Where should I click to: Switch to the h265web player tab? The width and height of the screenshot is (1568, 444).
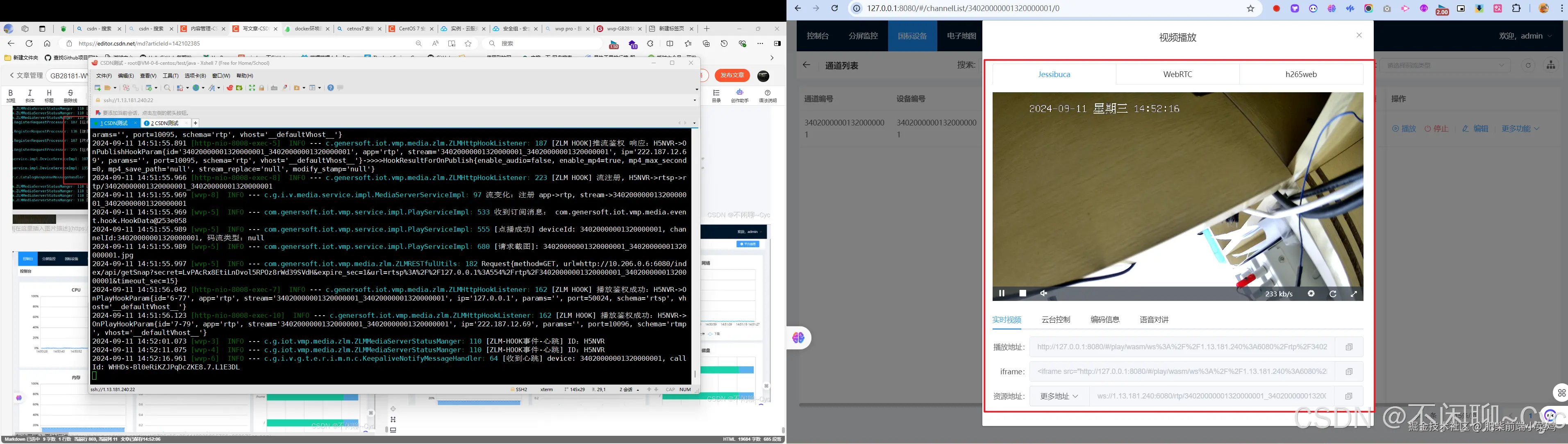(x=1301, y=74)
